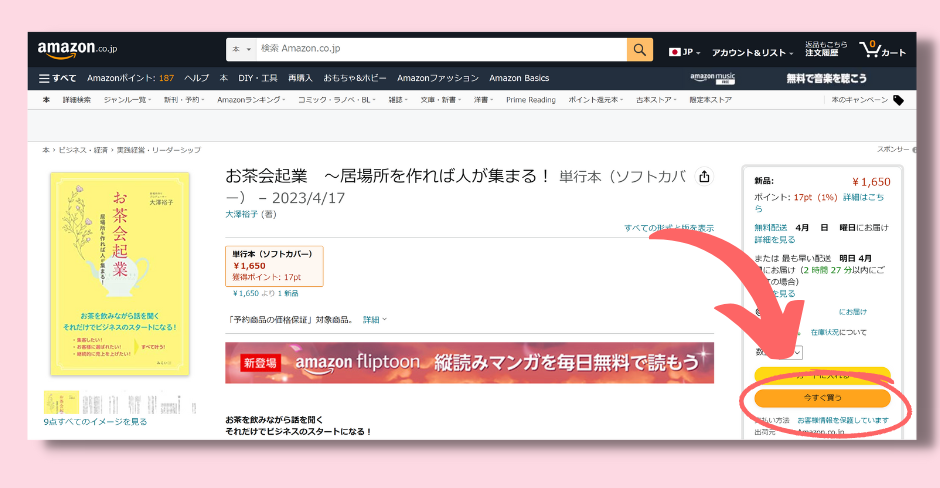Click ￥1,650 より 1 新品 link
Image resolution: width=940 pixels, height=488 pixels.
(266, 293)
